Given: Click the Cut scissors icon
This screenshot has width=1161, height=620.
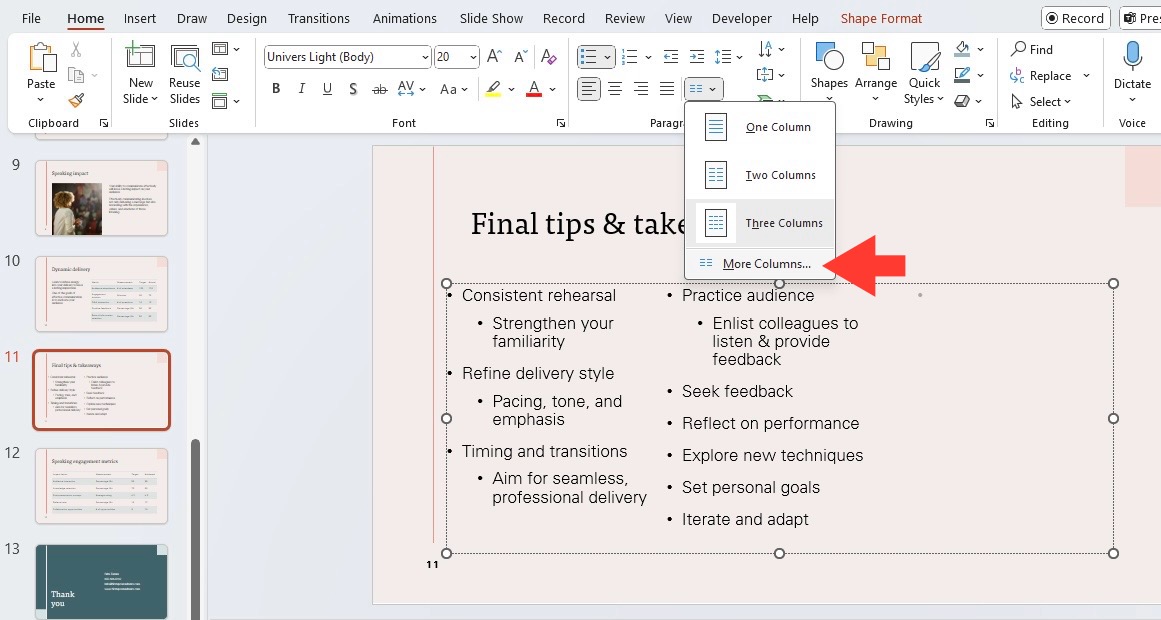Looking at the screenshot, I should (76, 50).
